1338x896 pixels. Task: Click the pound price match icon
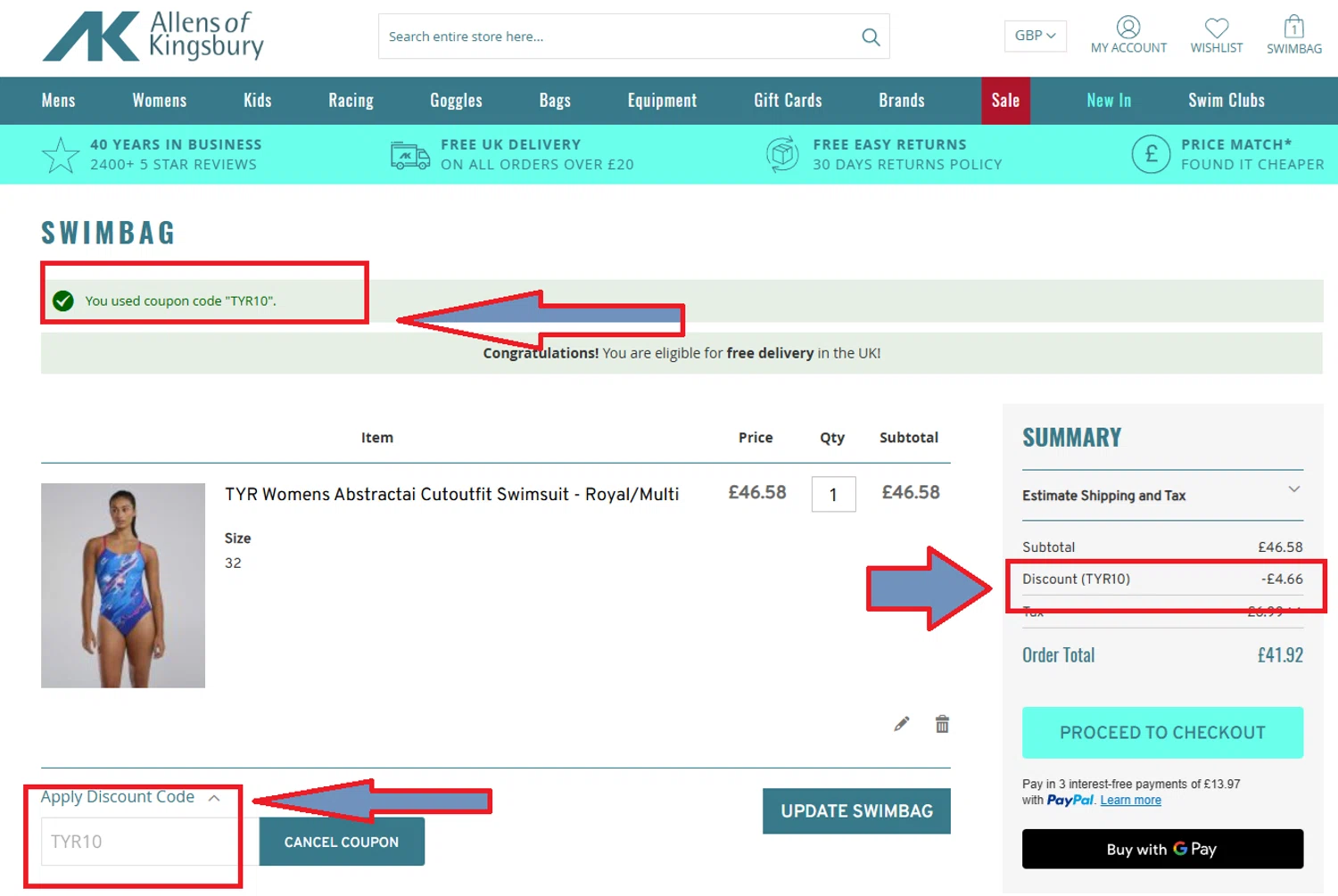(1151, 154)
